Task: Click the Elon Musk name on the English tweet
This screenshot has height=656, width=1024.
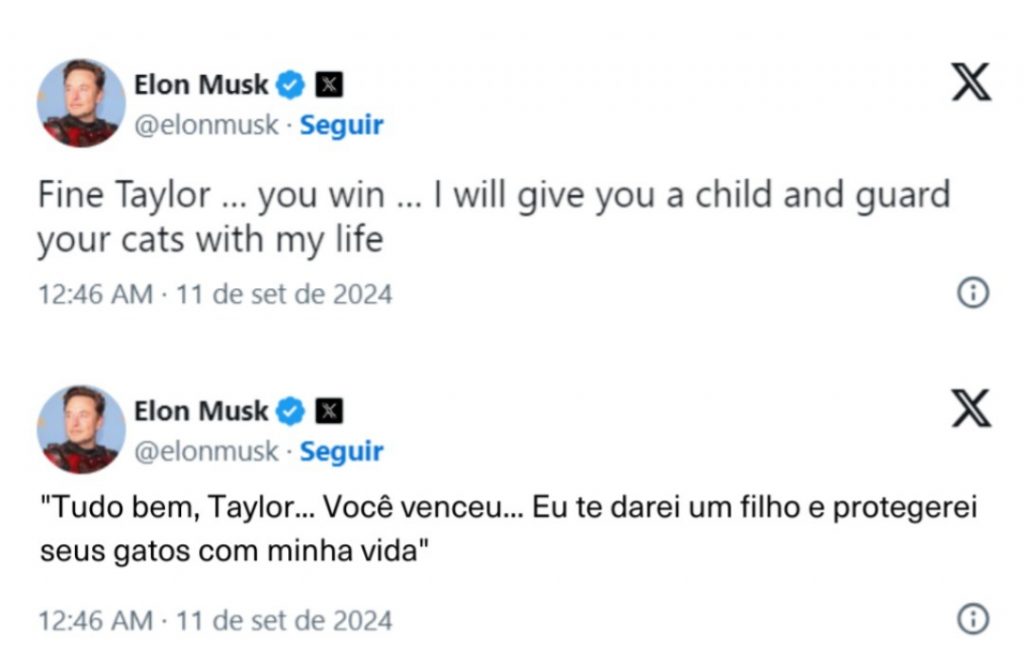Action: (x=201, y=86)
